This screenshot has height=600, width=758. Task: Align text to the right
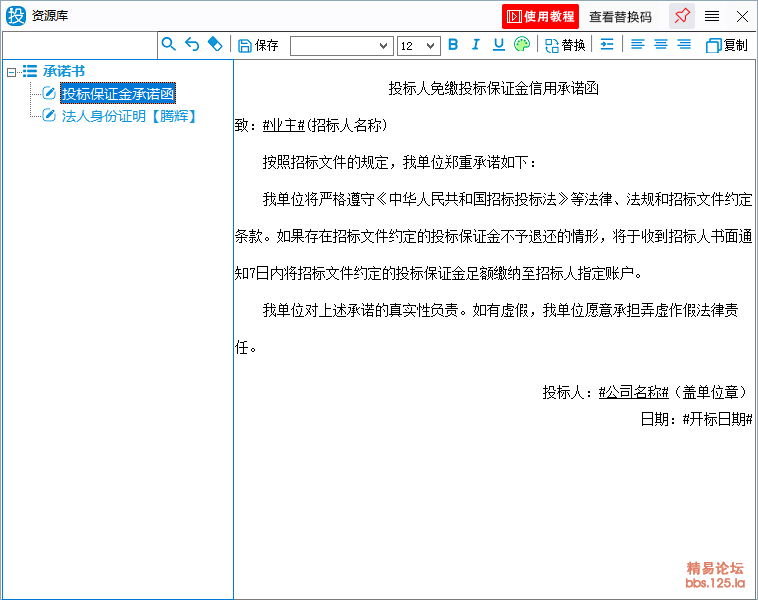[684, 44]
